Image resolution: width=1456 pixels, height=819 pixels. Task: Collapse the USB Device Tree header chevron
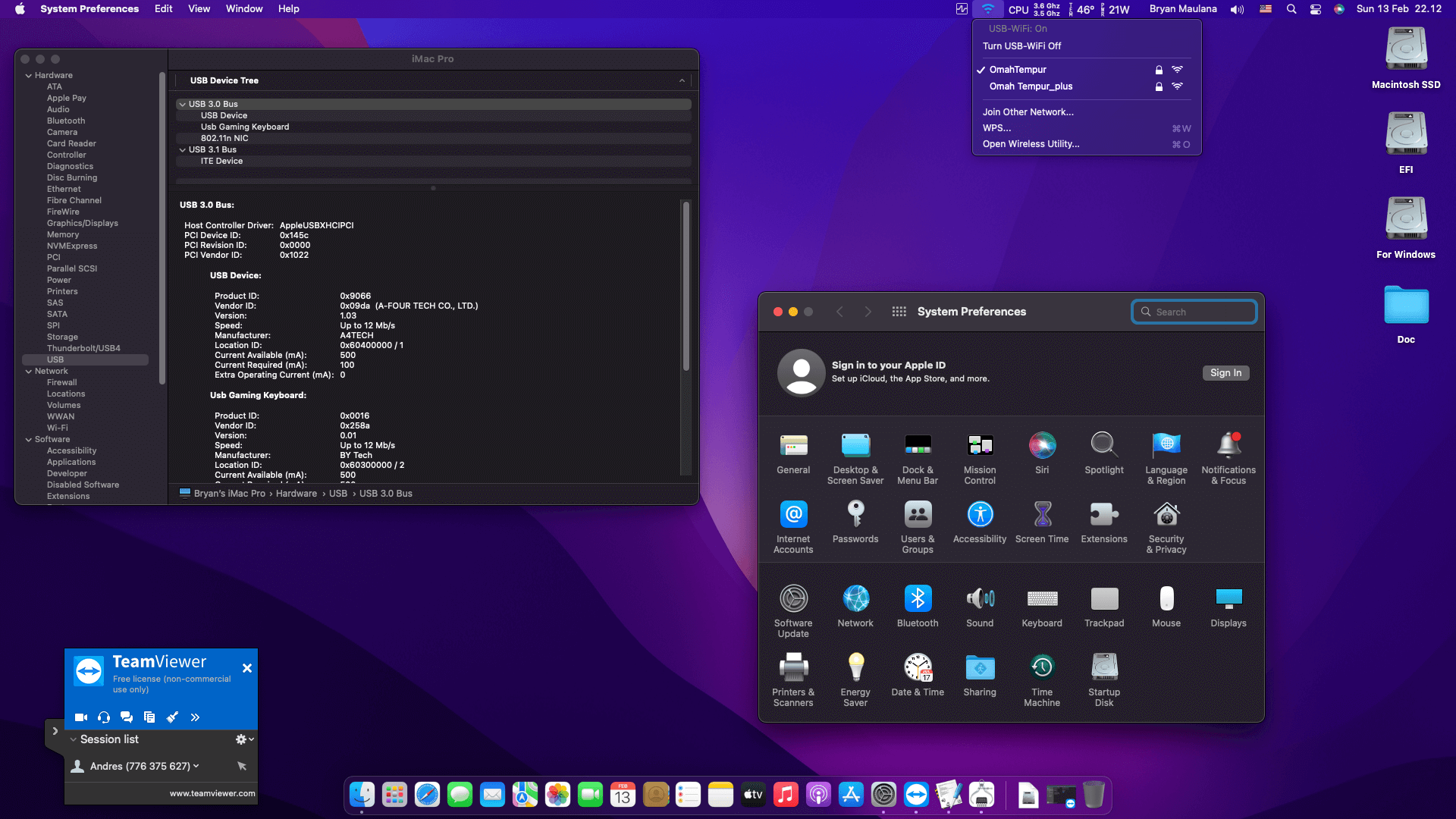(x=682, y=81)
